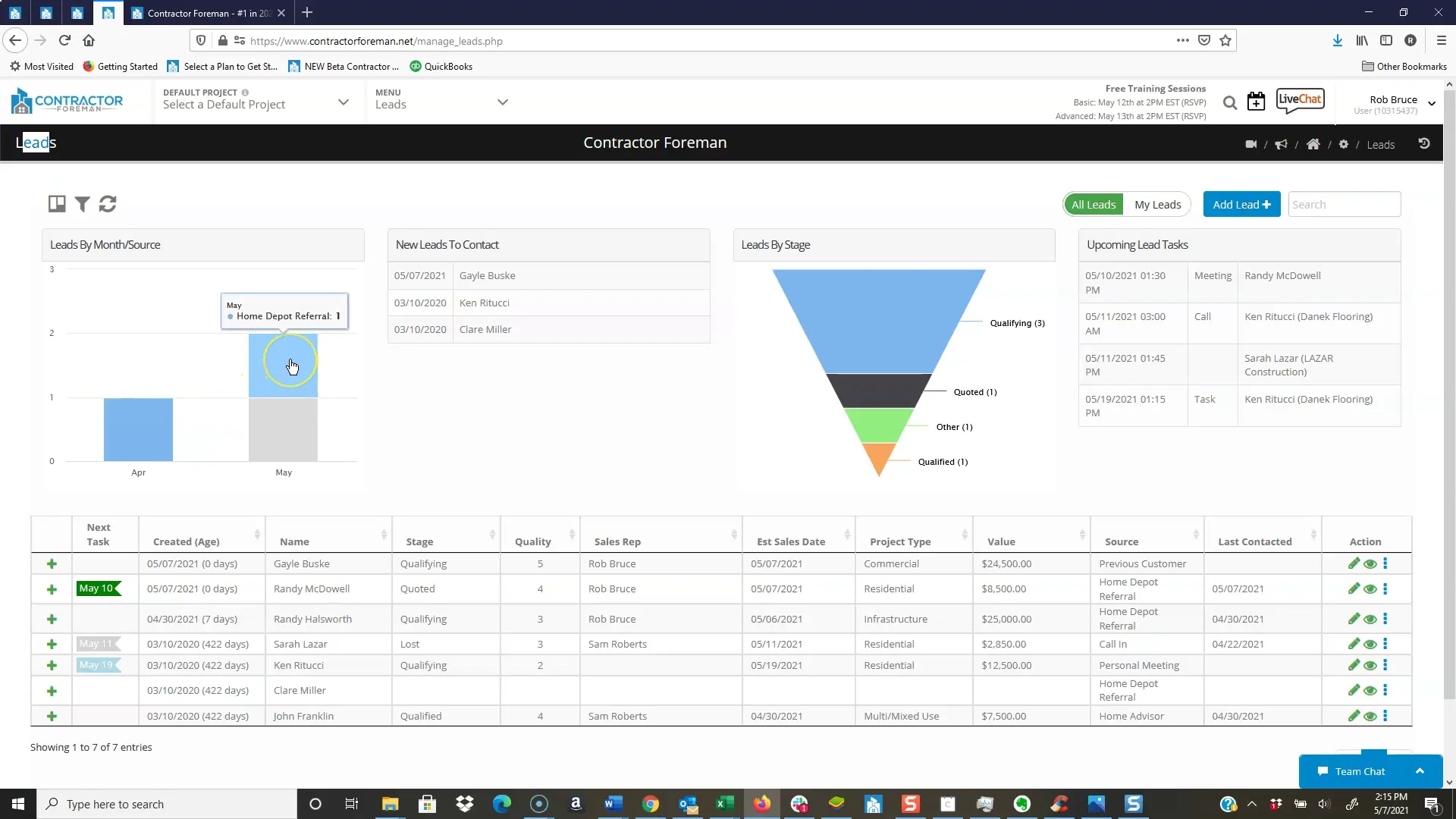The height and width of the screenshot is (819, 1456).
Task: Expand the Ken Ritucci row plus
Action: pyautogui.click(x=52, y=665)
